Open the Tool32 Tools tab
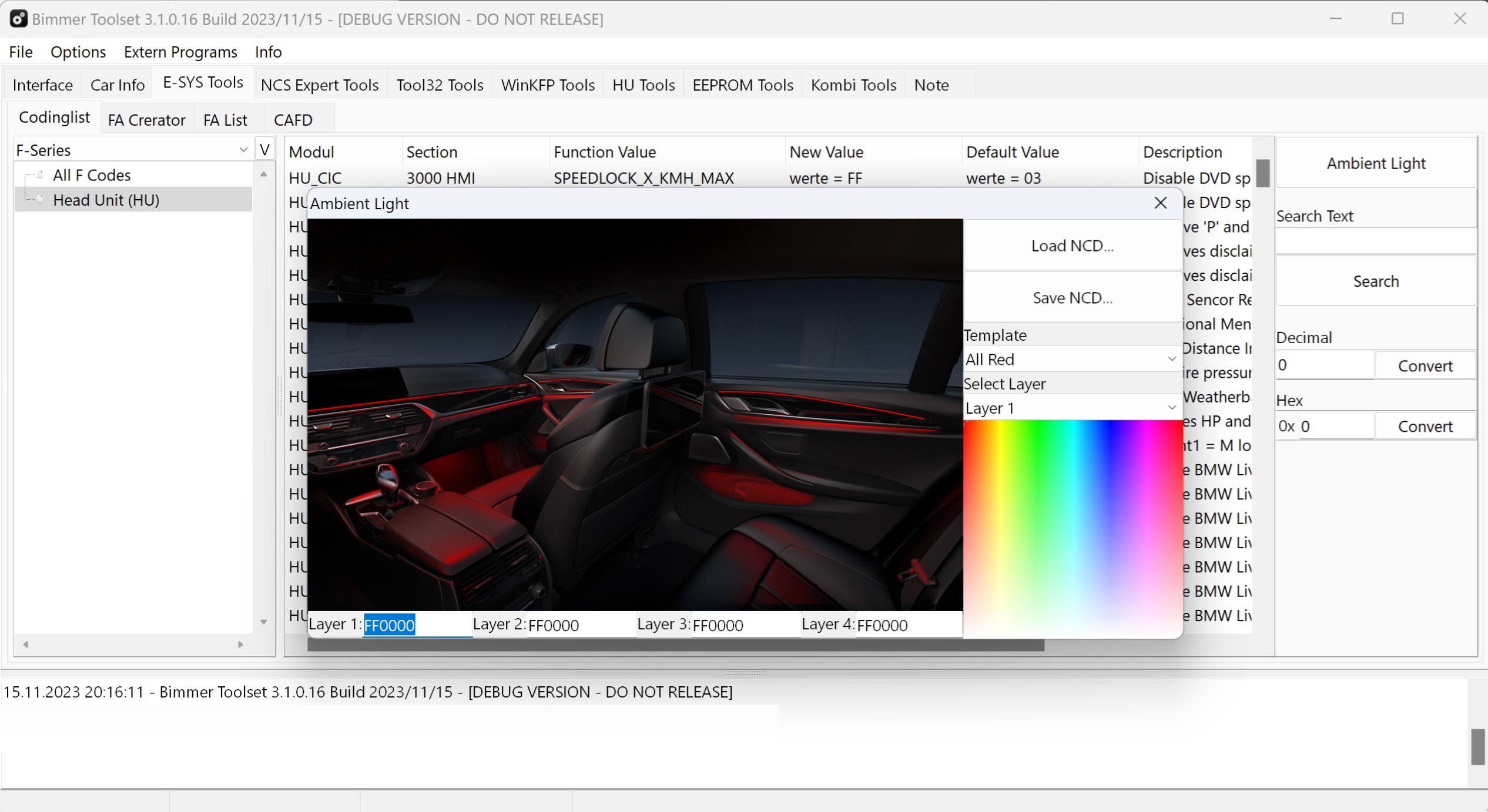 point(440,85)
